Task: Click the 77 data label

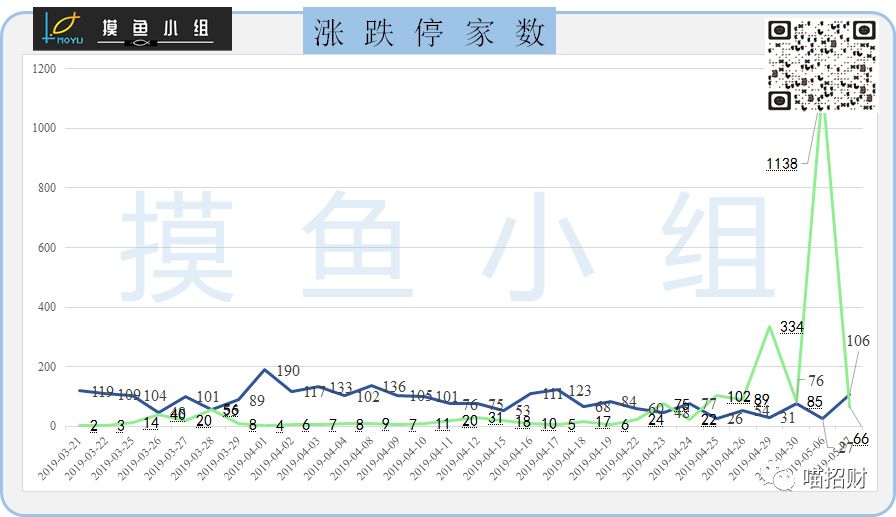Action: (709, 404)
